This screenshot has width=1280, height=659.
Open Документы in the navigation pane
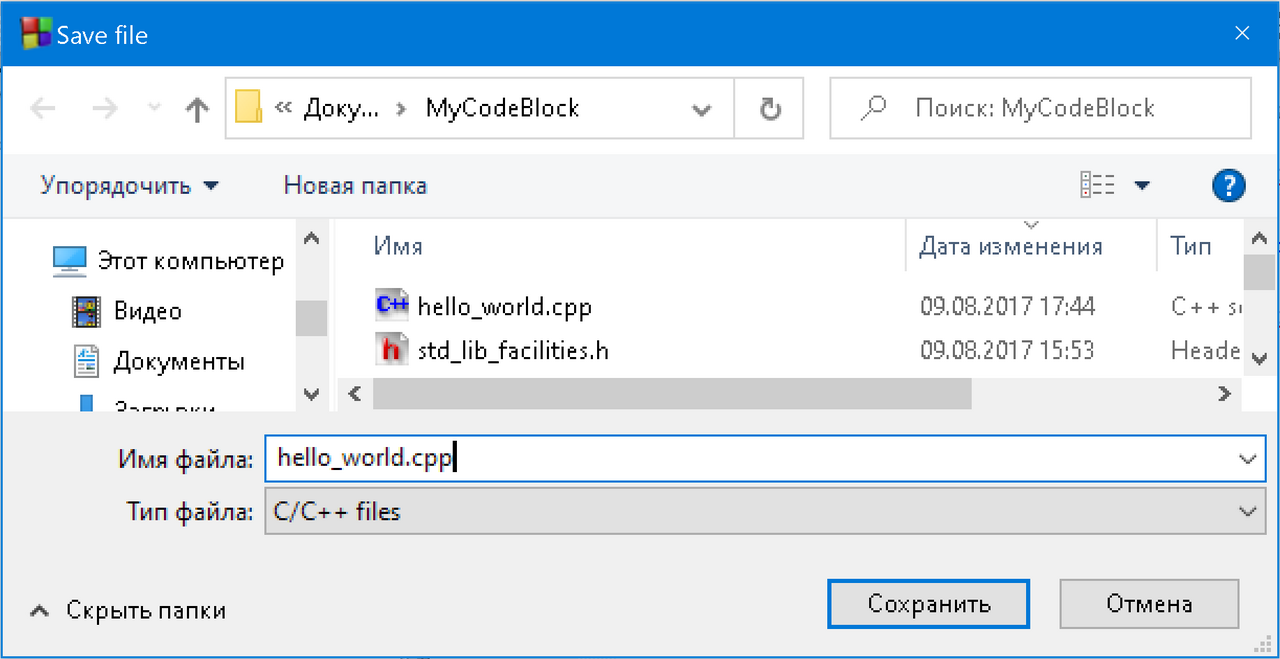(179, 361)
